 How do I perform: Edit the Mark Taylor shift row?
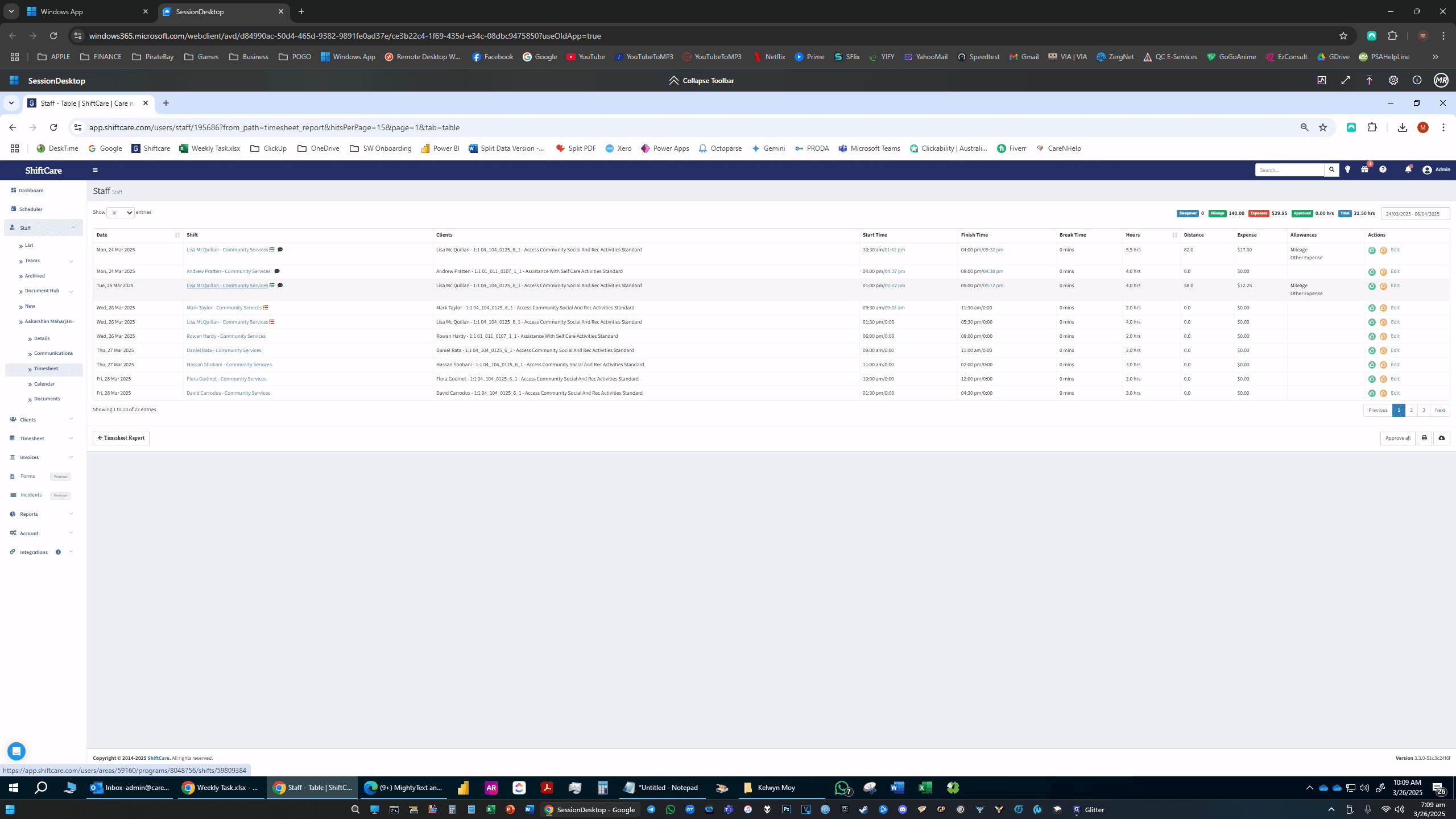[x=1395, y=308]
